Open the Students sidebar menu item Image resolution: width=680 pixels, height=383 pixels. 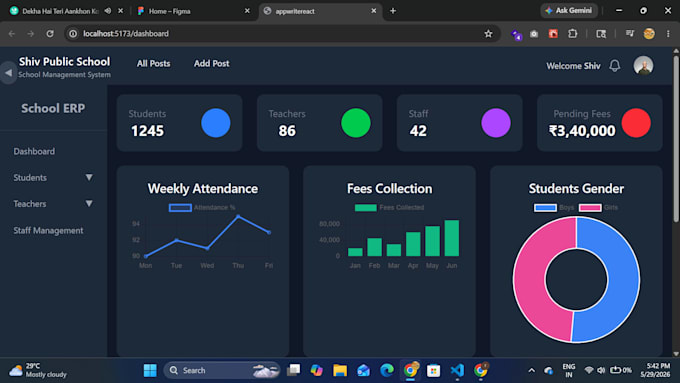click(x=30, y=177)
